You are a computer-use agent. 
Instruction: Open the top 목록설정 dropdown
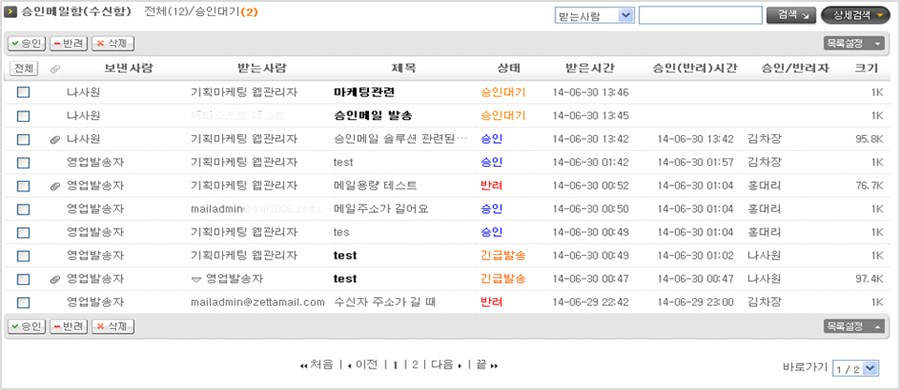tap(854, 43)
